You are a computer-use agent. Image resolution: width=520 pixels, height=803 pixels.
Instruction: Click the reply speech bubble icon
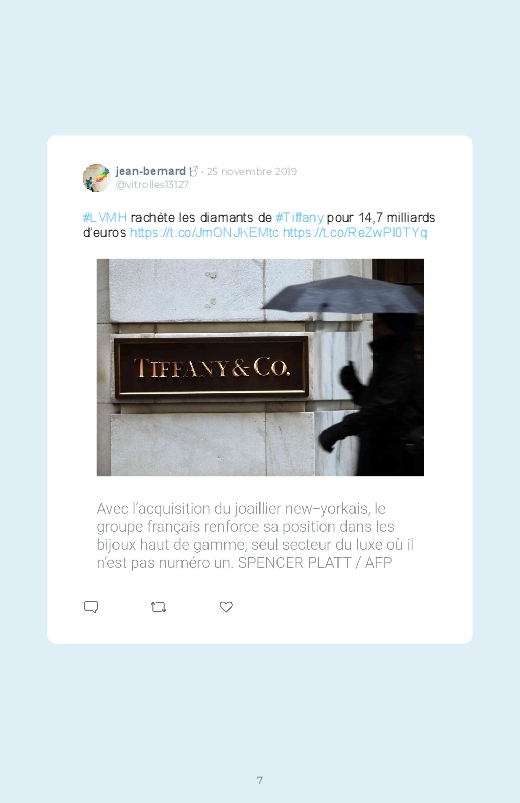click(x=91, y=607)
